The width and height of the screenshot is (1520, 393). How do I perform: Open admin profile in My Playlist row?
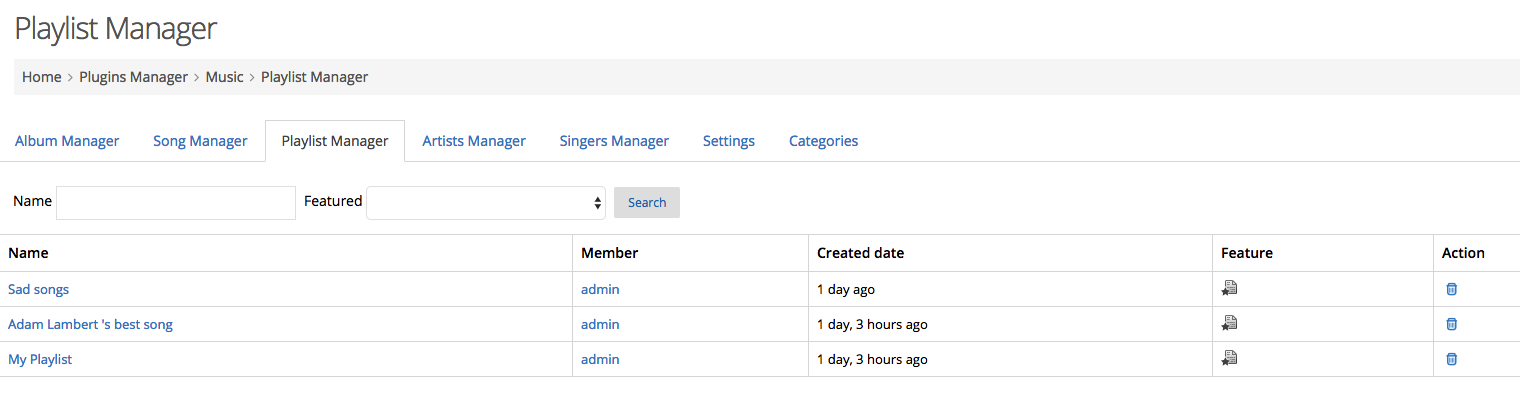[600, 359]
